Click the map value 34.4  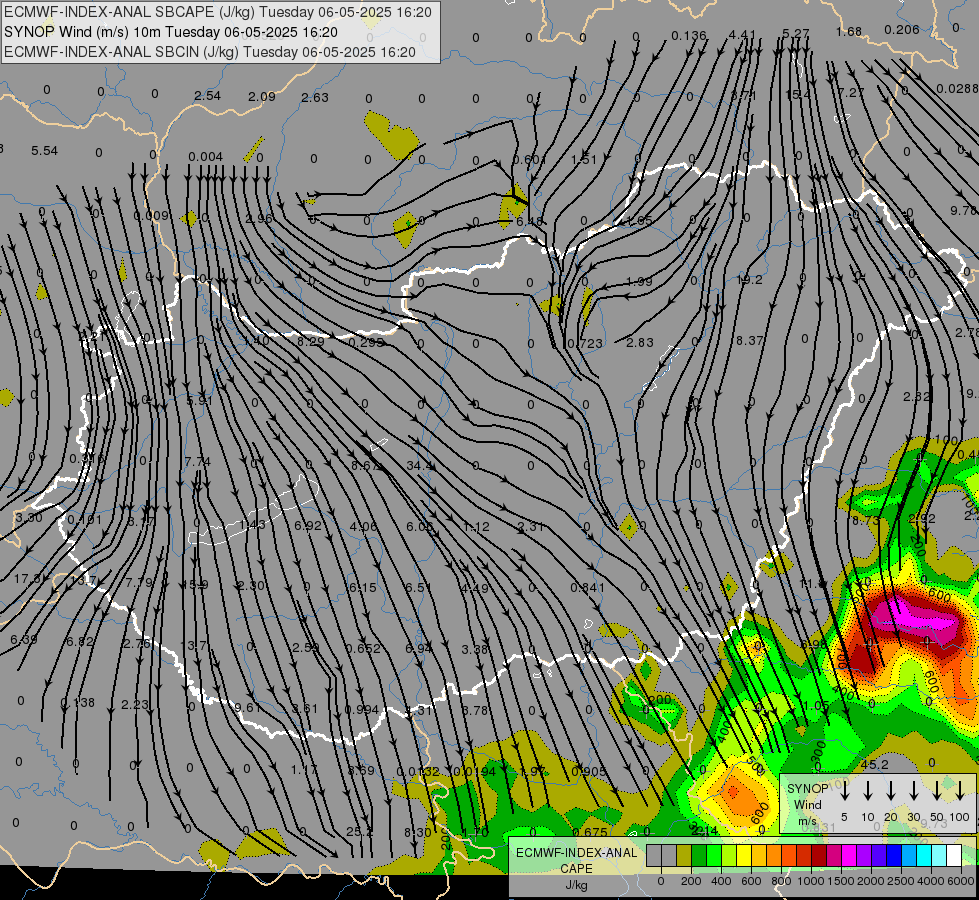tap(420, 466)
